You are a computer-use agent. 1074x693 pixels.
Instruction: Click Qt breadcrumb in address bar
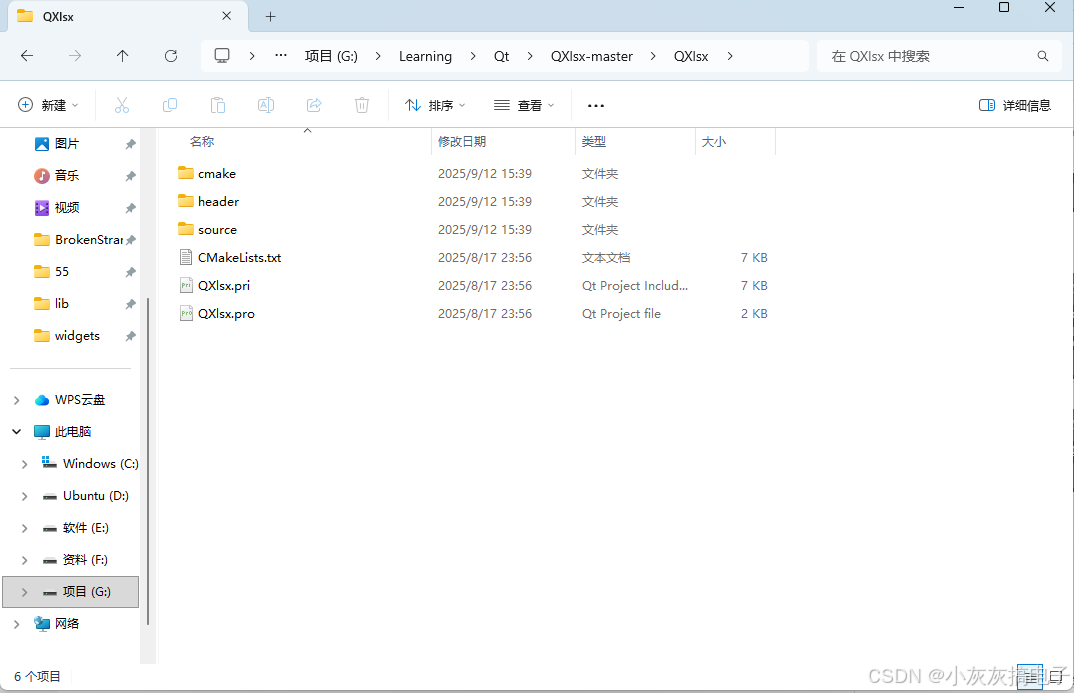[x=501, y=56]
